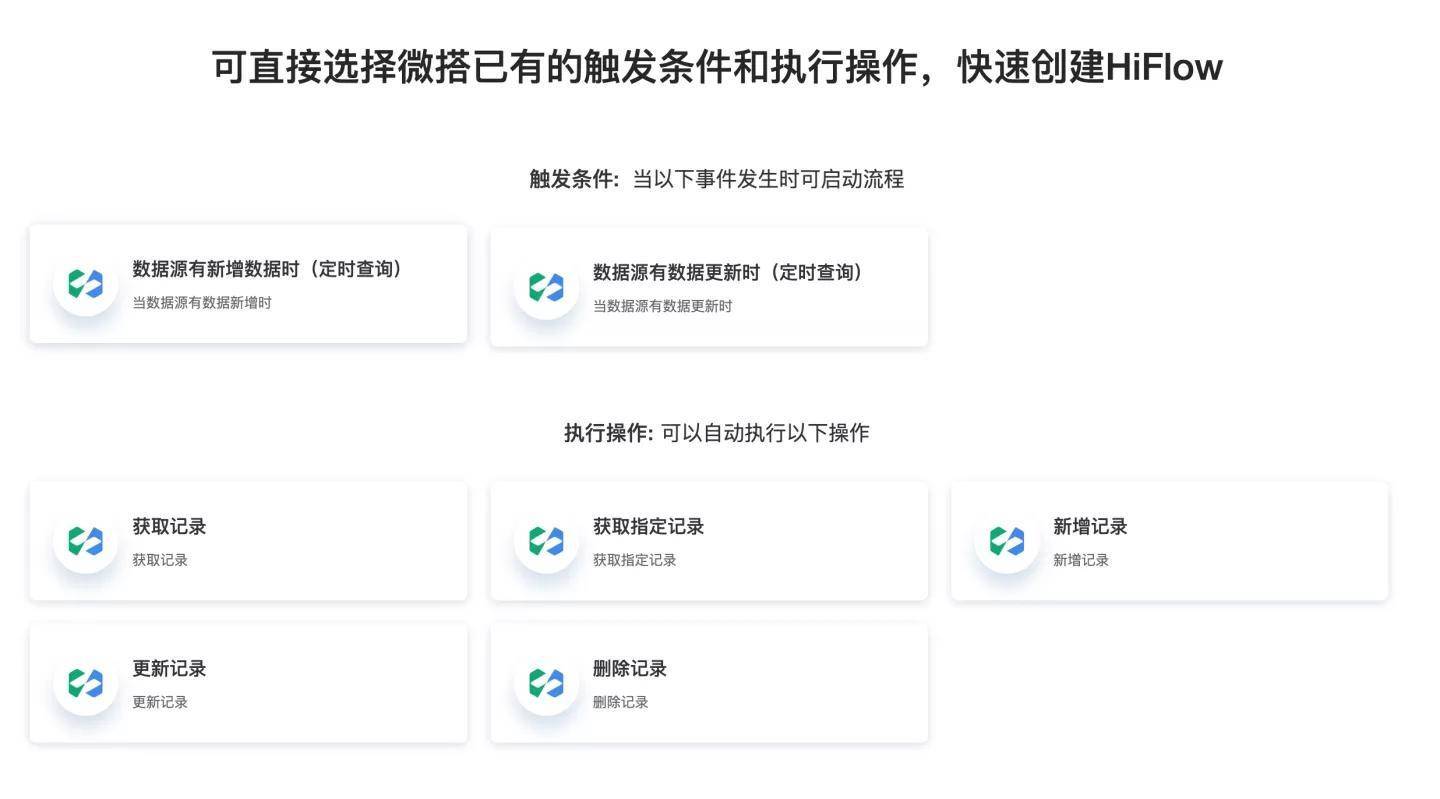
Task: Click the 执行操作 section heading
Action: click(608, 432)
